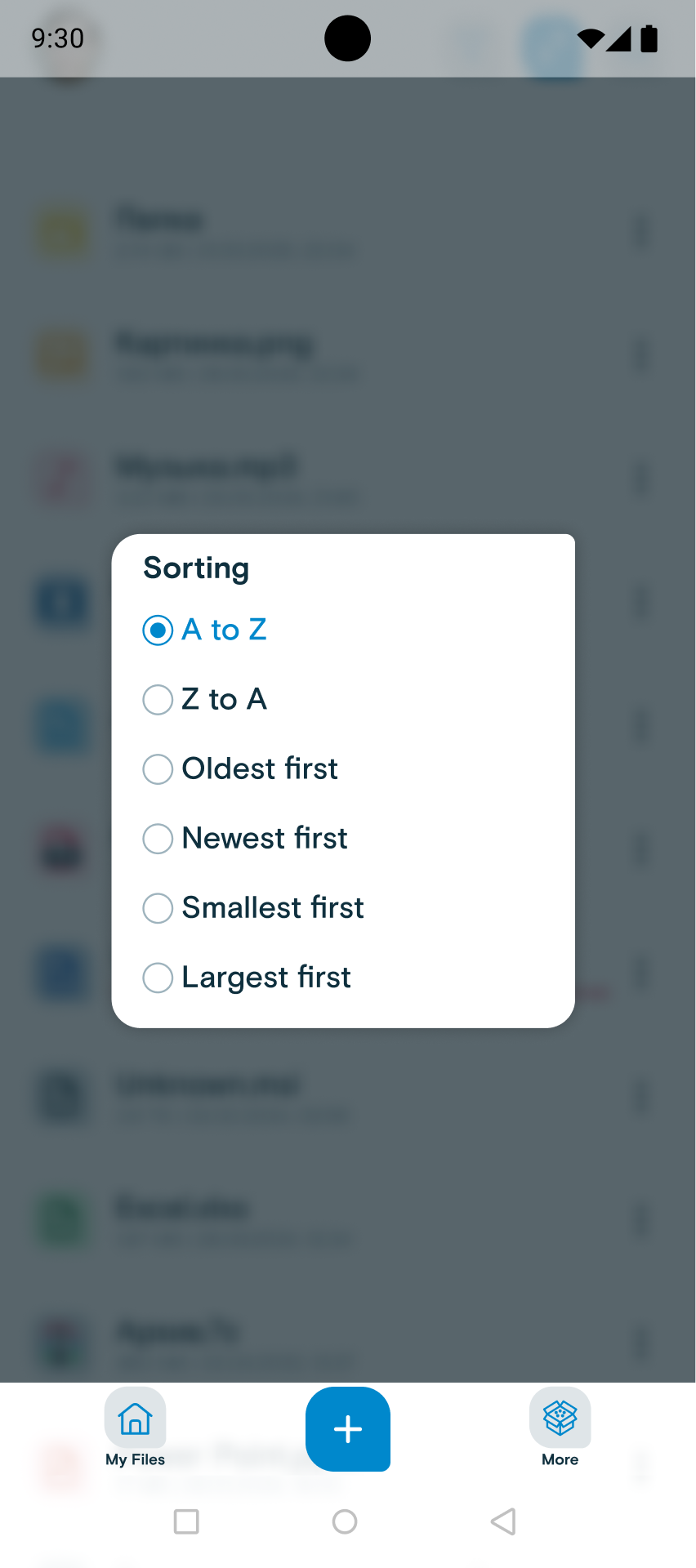Select the A to Z sorting option
Screen dimensions: 696x1568
point(158,630)
